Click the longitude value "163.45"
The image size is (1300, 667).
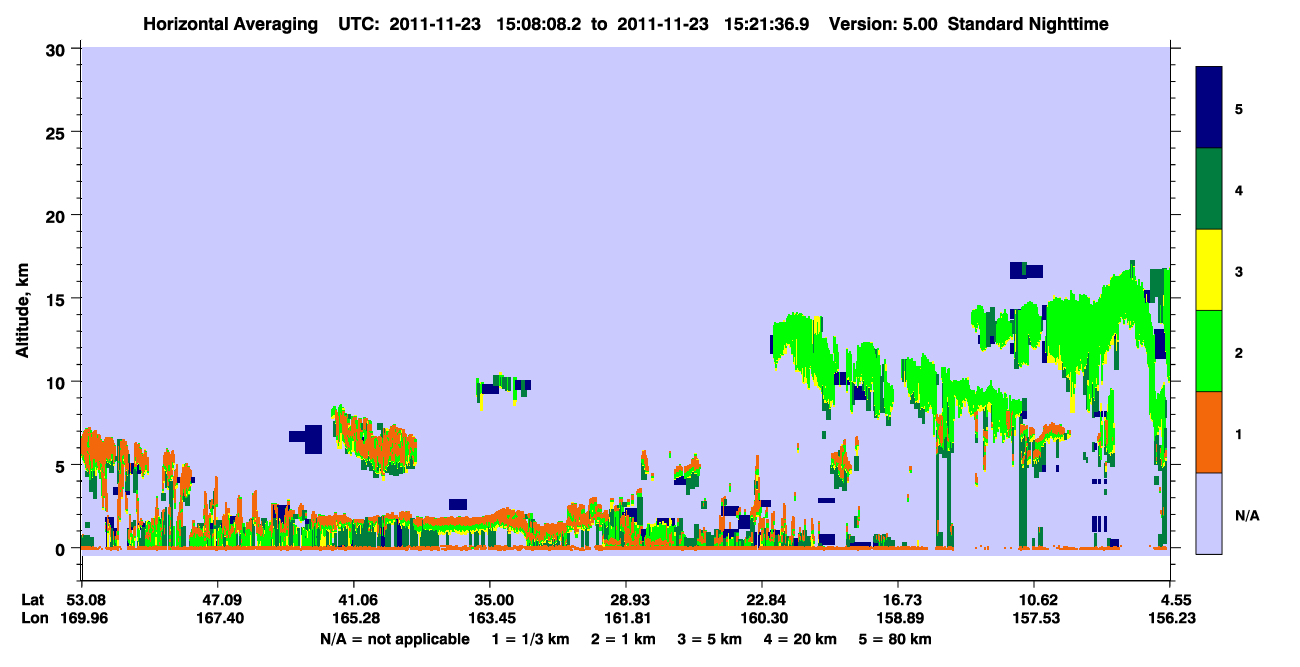coord(490,619)
